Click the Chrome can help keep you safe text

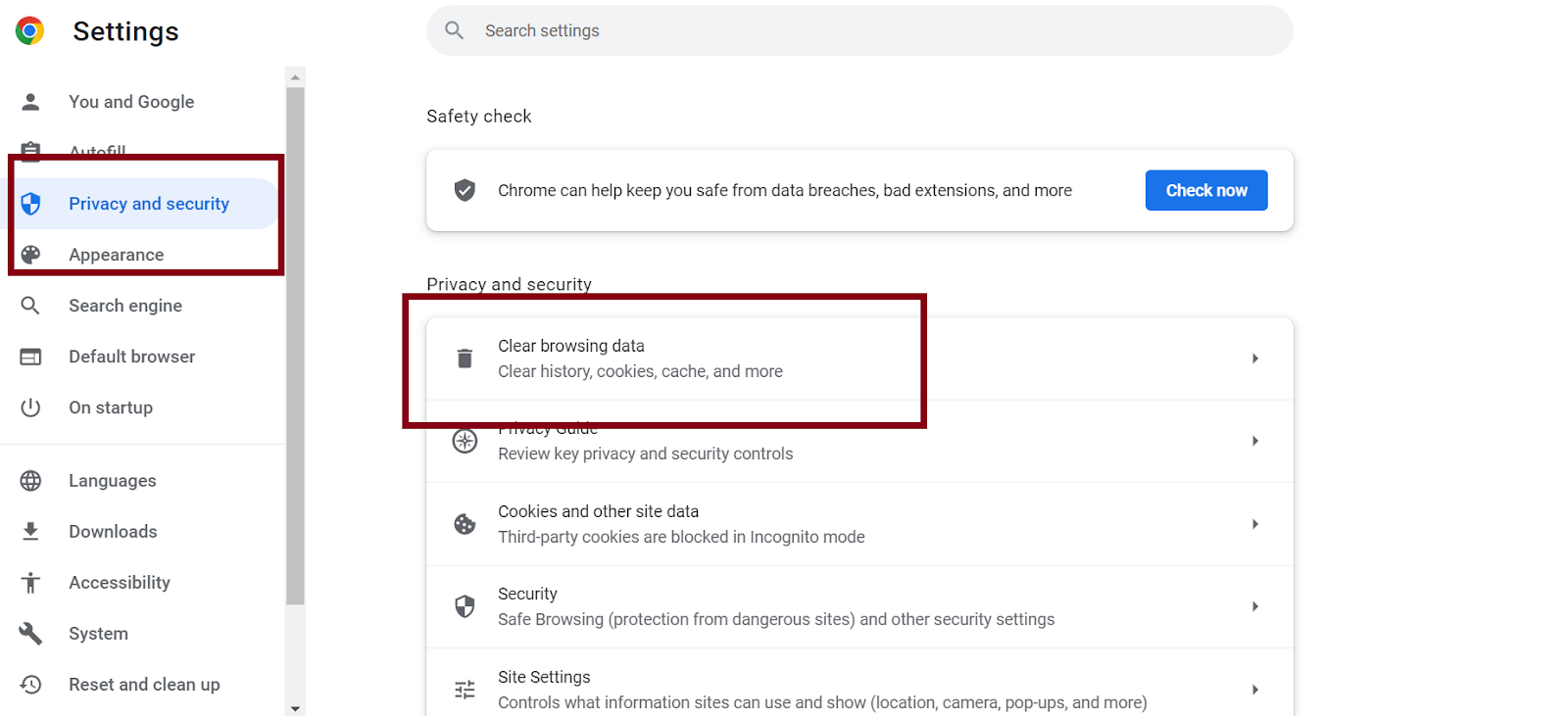point(785,190)
